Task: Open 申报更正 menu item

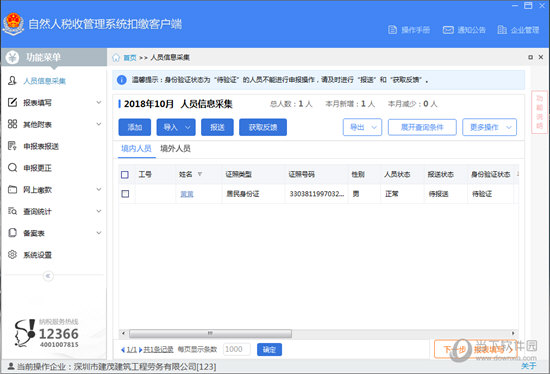Action: pyautogui.click(x=37, y=168)
